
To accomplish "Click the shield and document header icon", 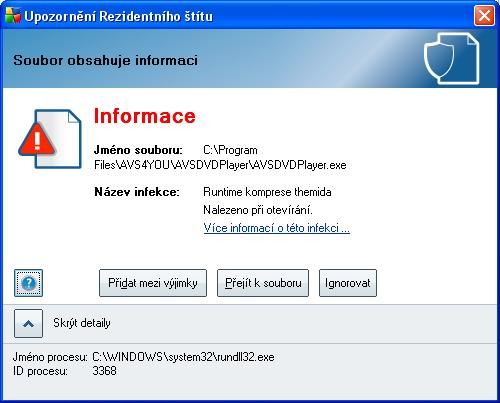I will click(x=452, y=59).
